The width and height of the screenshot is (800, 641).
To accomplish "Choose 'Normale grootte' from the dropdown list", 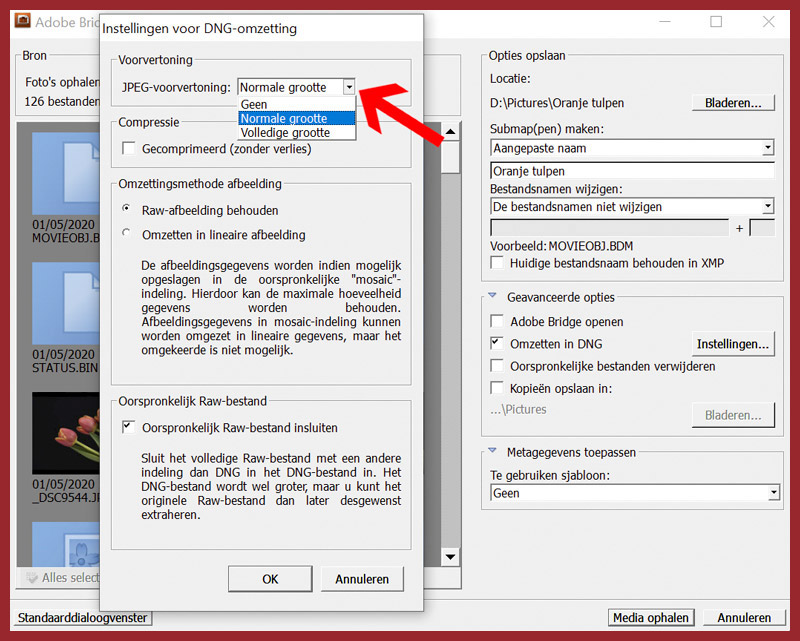I will point(296,118).
